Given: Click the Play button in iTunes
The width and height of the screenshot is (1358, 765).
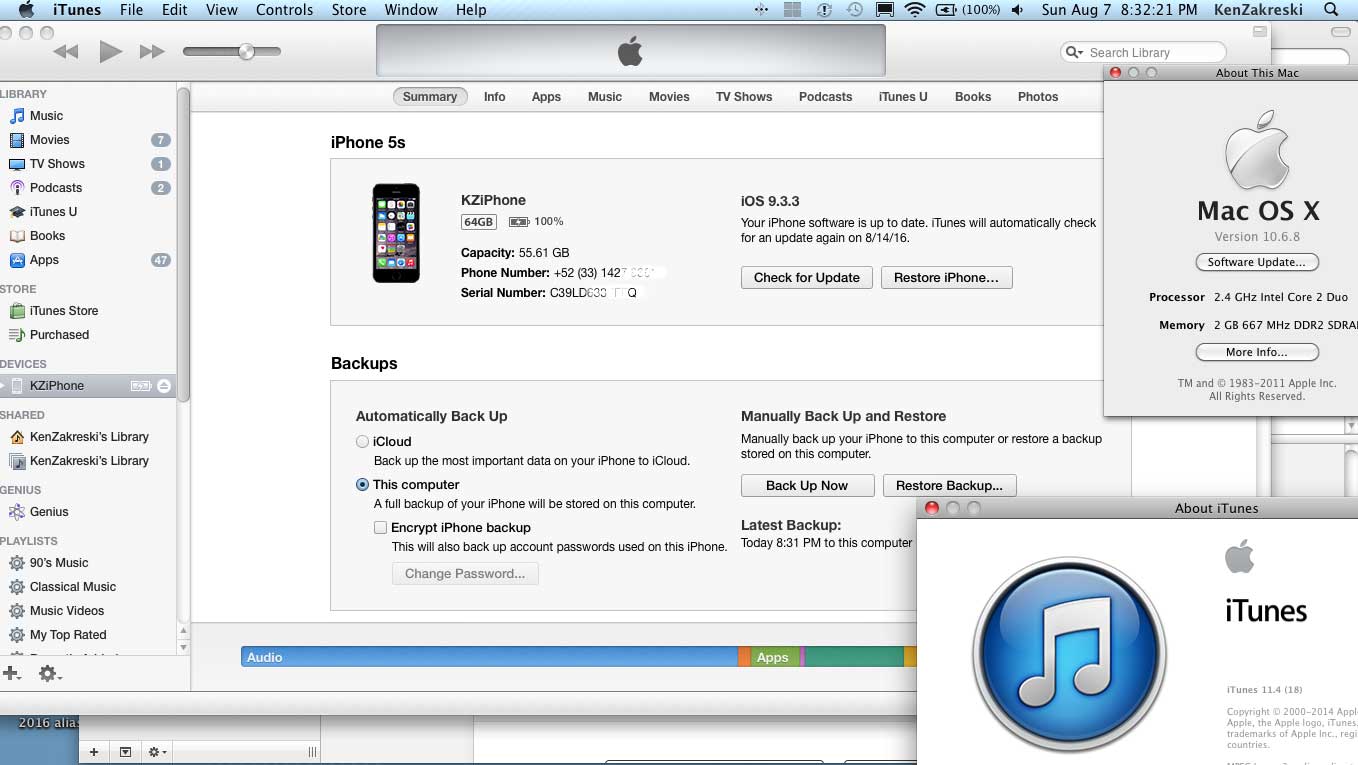Looking at the screenshot, I should click(110, 51).
